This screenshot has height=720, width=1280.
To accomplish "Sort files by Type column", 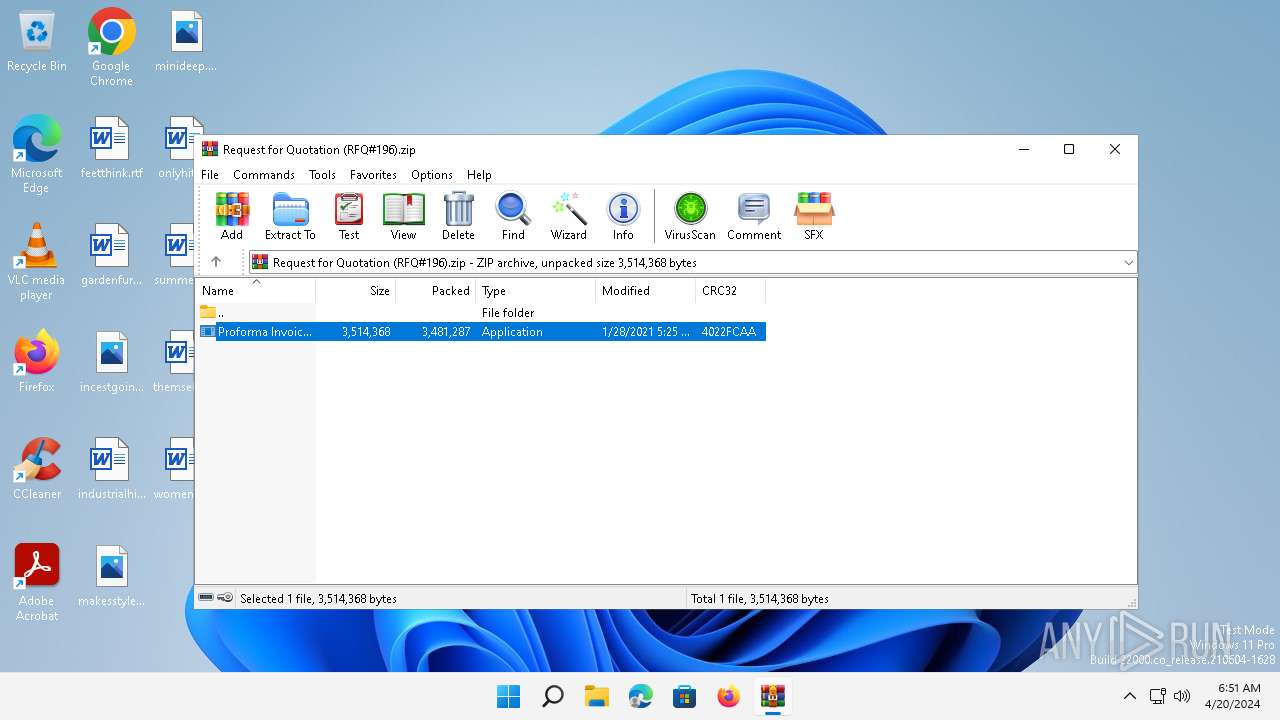I will (536, 290).
